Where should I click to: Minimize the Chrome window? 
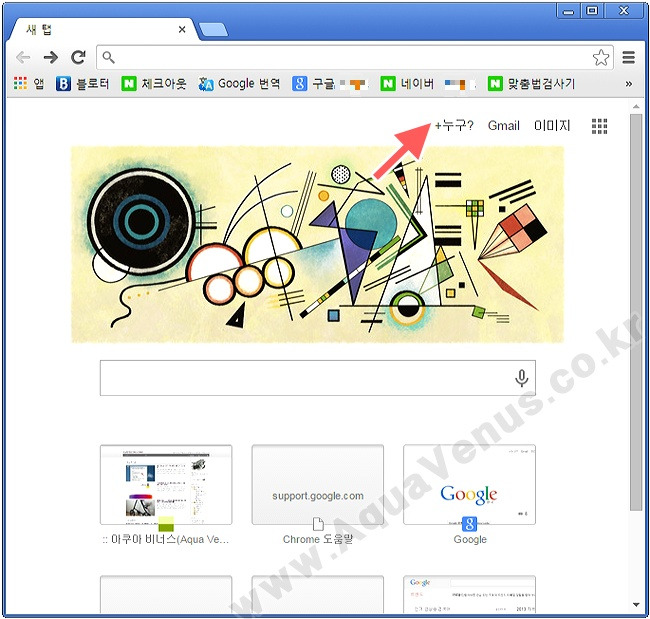568,11
